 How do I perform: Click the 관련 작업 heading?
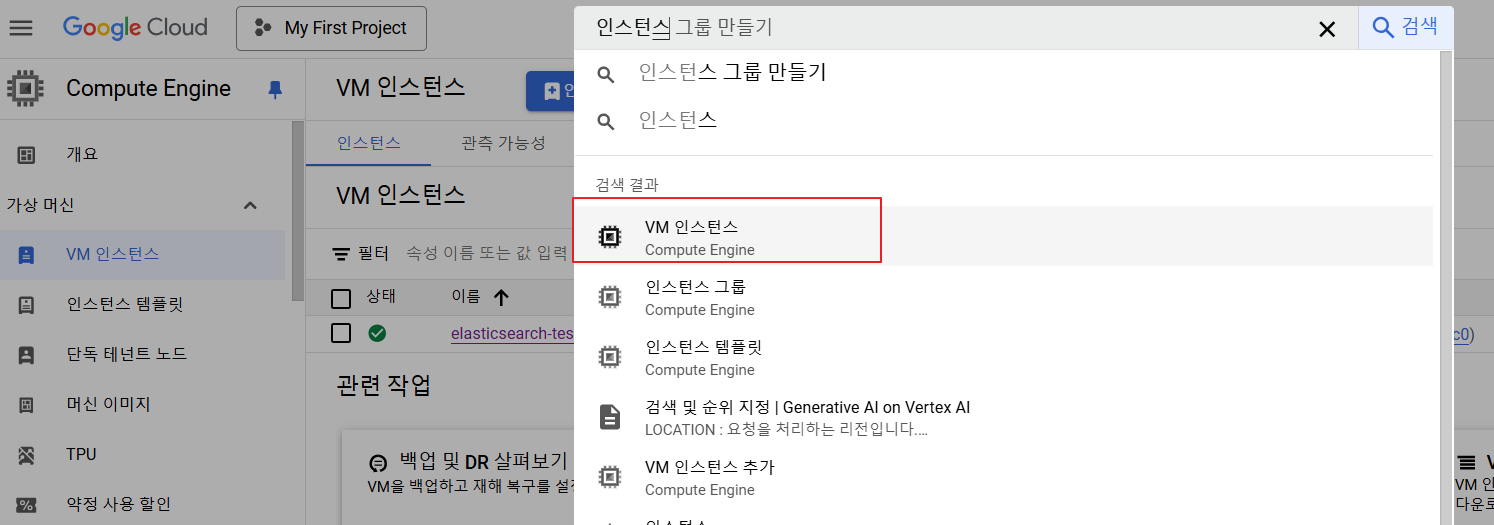coord(384,385)
